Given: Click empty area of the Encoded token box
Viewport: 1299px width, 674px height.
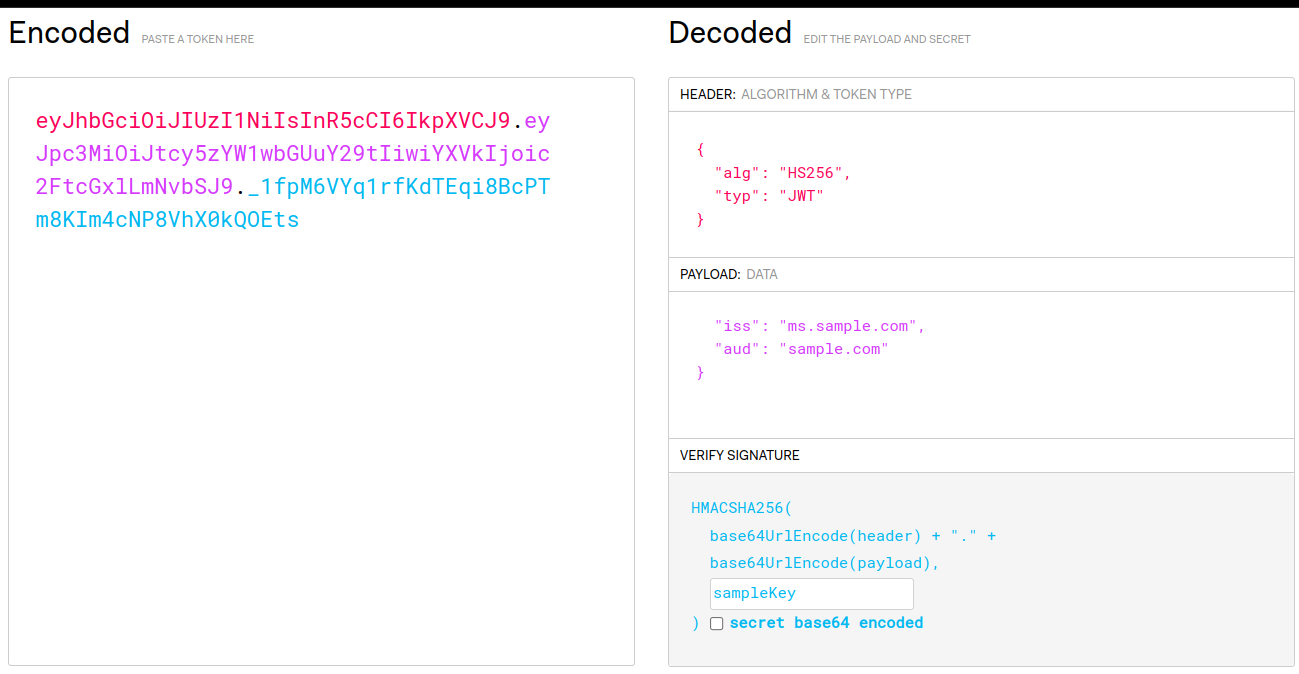Looking at the screenshot, I should pyautogui.click(x=320, y=450).
